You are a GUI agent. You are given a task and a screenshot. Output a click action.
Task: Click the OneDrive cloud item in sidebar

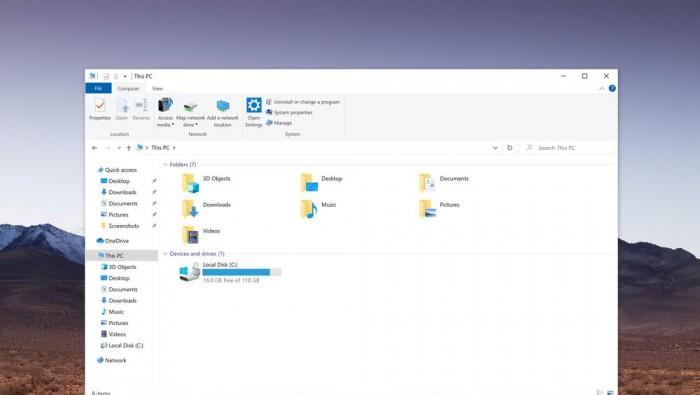click(113, 241)
